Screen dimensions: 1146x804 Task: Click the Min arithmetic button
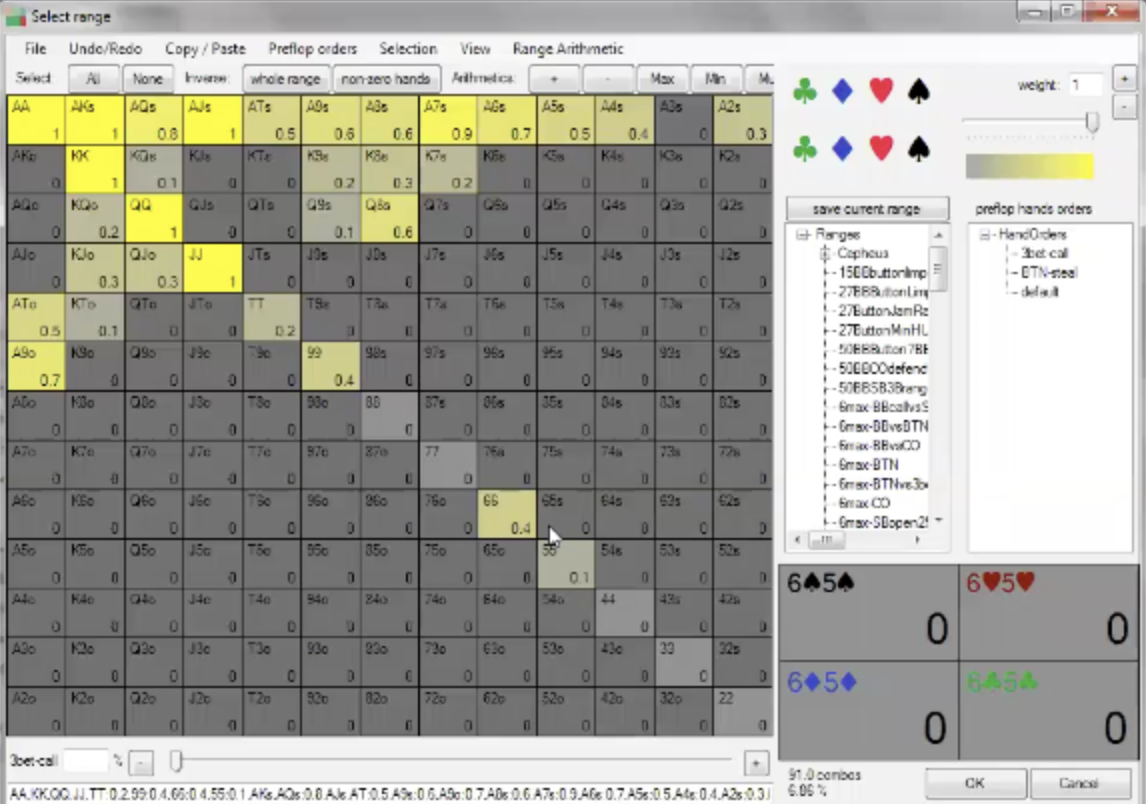tap(716, 78)
